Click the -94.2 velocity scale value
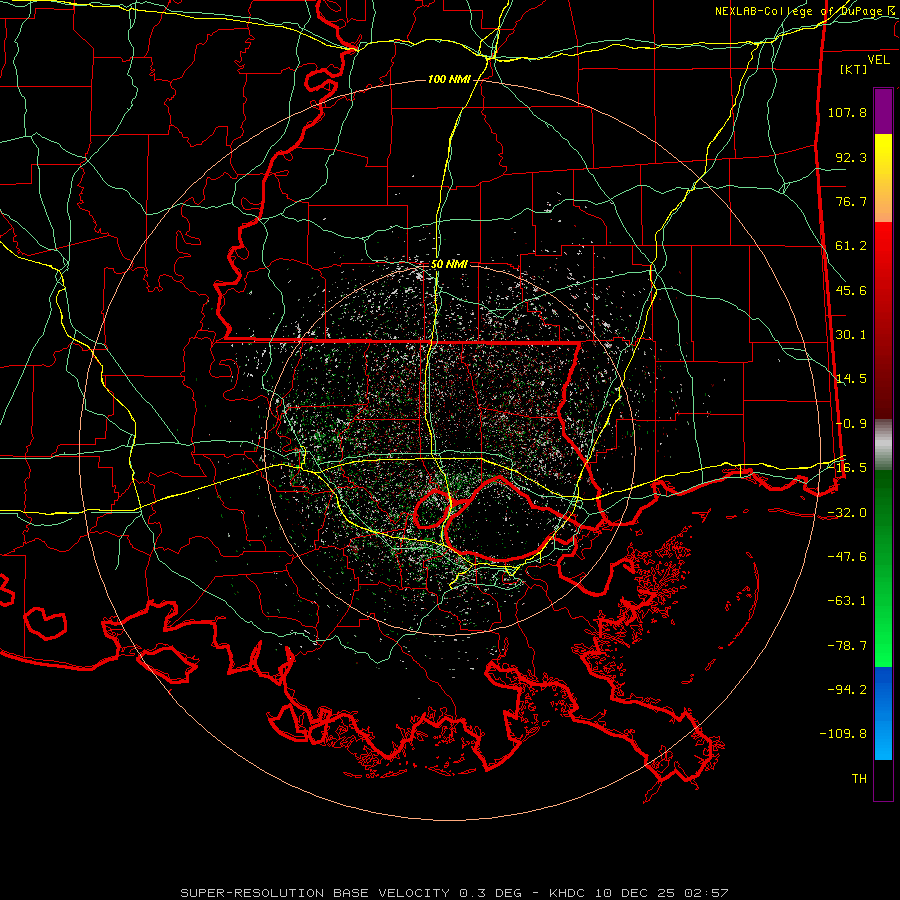This screenshot has height=900, width=900. 847,689
